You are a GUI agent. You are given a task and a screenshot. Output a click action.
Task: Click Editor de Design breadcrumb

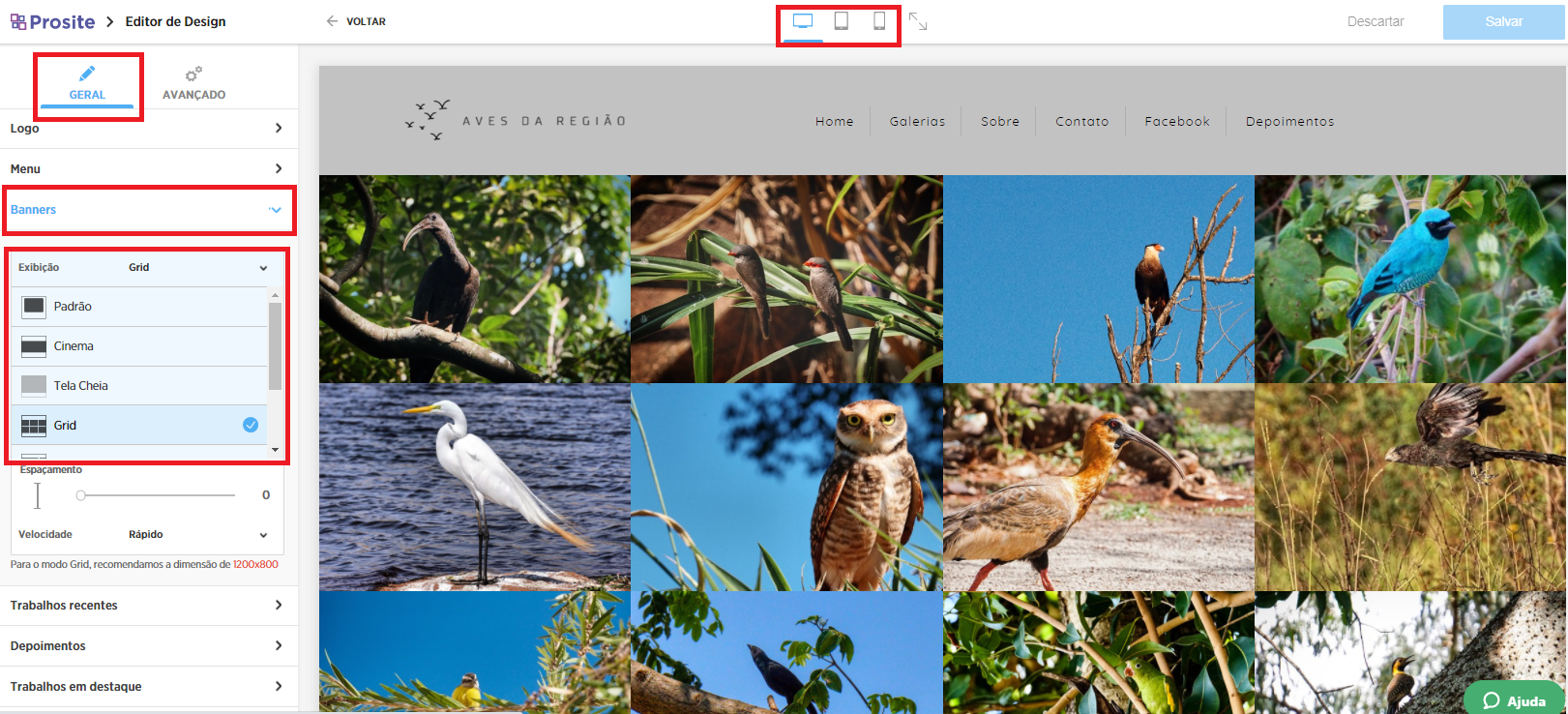pyautogui.click(x=175, y=21)
